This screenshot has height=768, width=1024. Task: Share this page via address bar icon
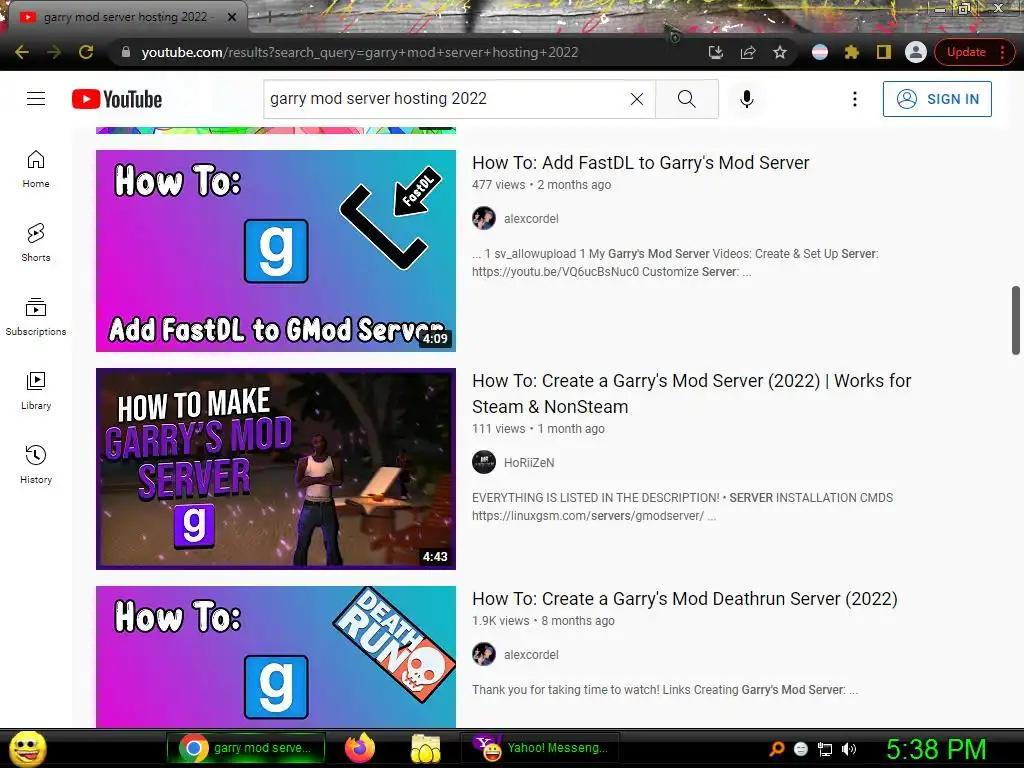pyautogui.click(x=748, y=52)
